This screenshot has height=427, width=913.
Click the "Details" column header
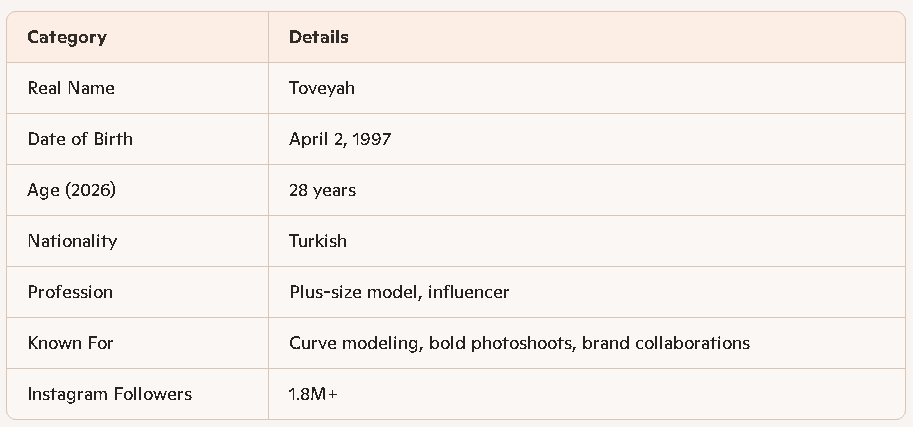click(319, 37)
